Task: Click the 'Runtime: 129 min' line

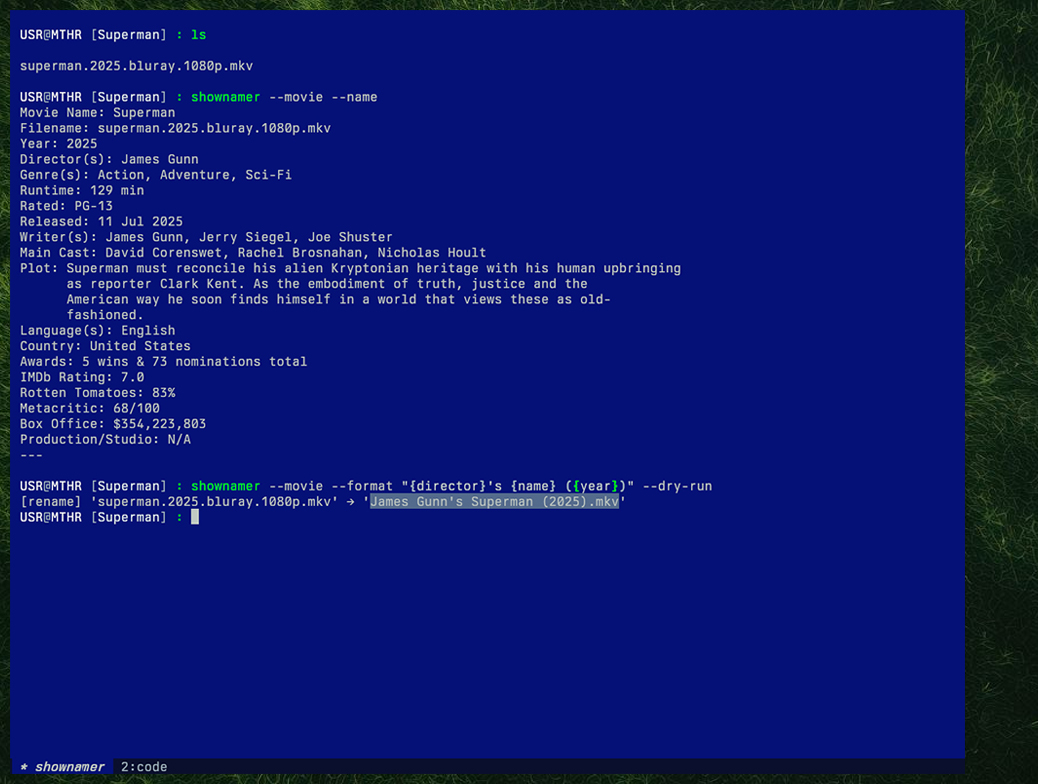Action: pos(82,191)
